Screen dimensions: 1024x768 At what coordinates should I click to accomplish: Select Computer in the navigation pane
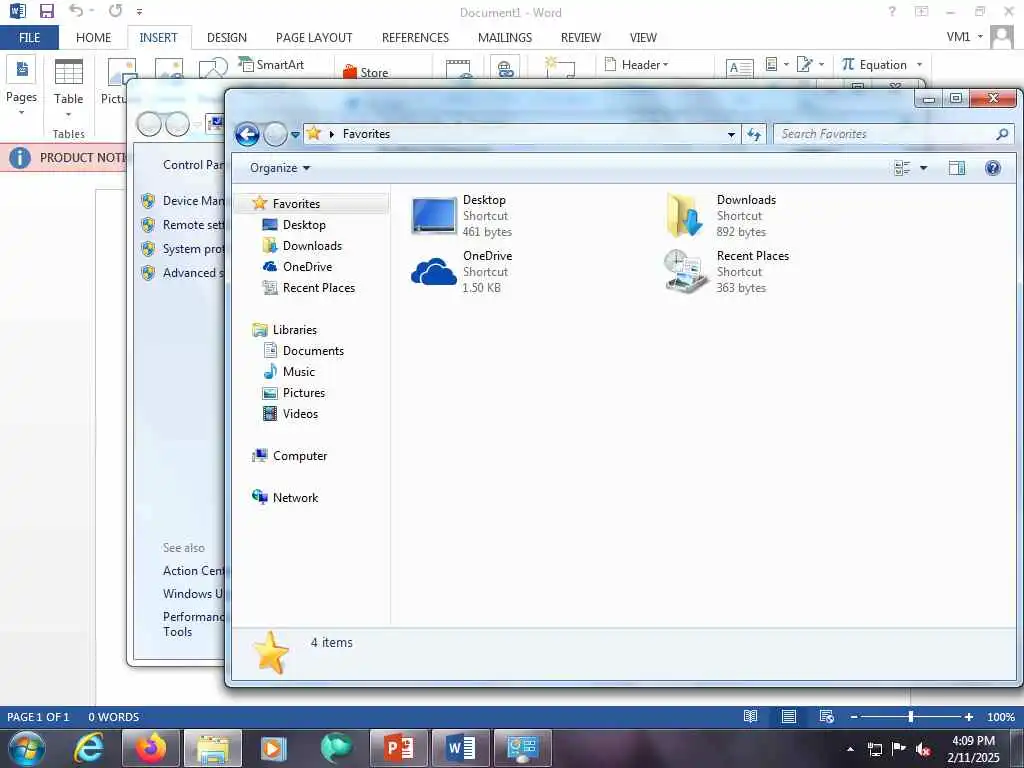click(300, 456)
